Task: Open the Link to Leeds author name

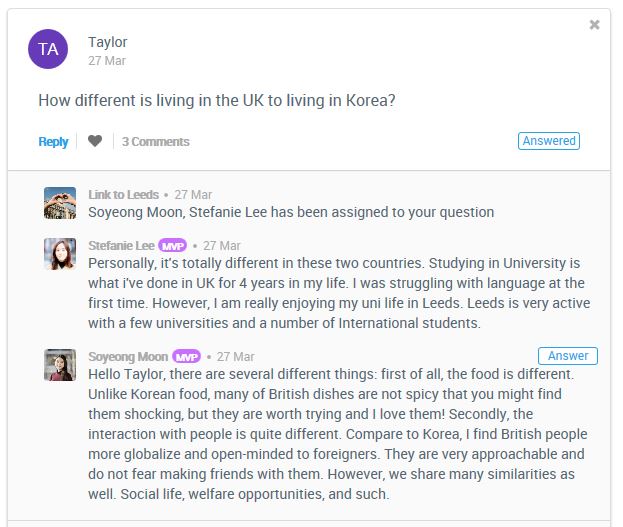Action: 121,194
